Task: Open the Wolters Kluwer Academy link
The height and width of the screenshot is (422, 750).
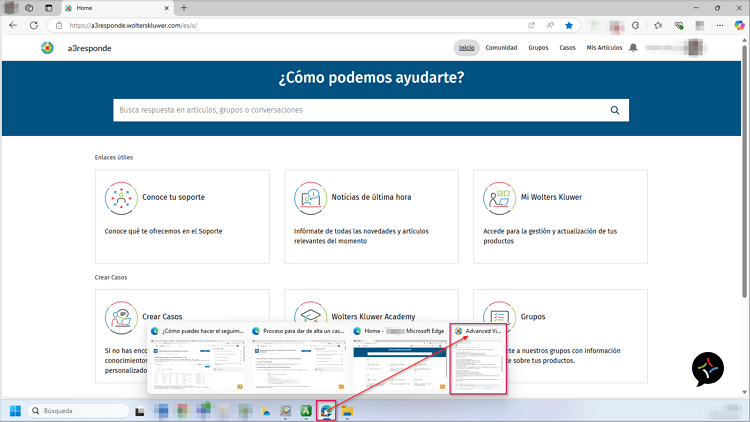Action: click(373, 317)
